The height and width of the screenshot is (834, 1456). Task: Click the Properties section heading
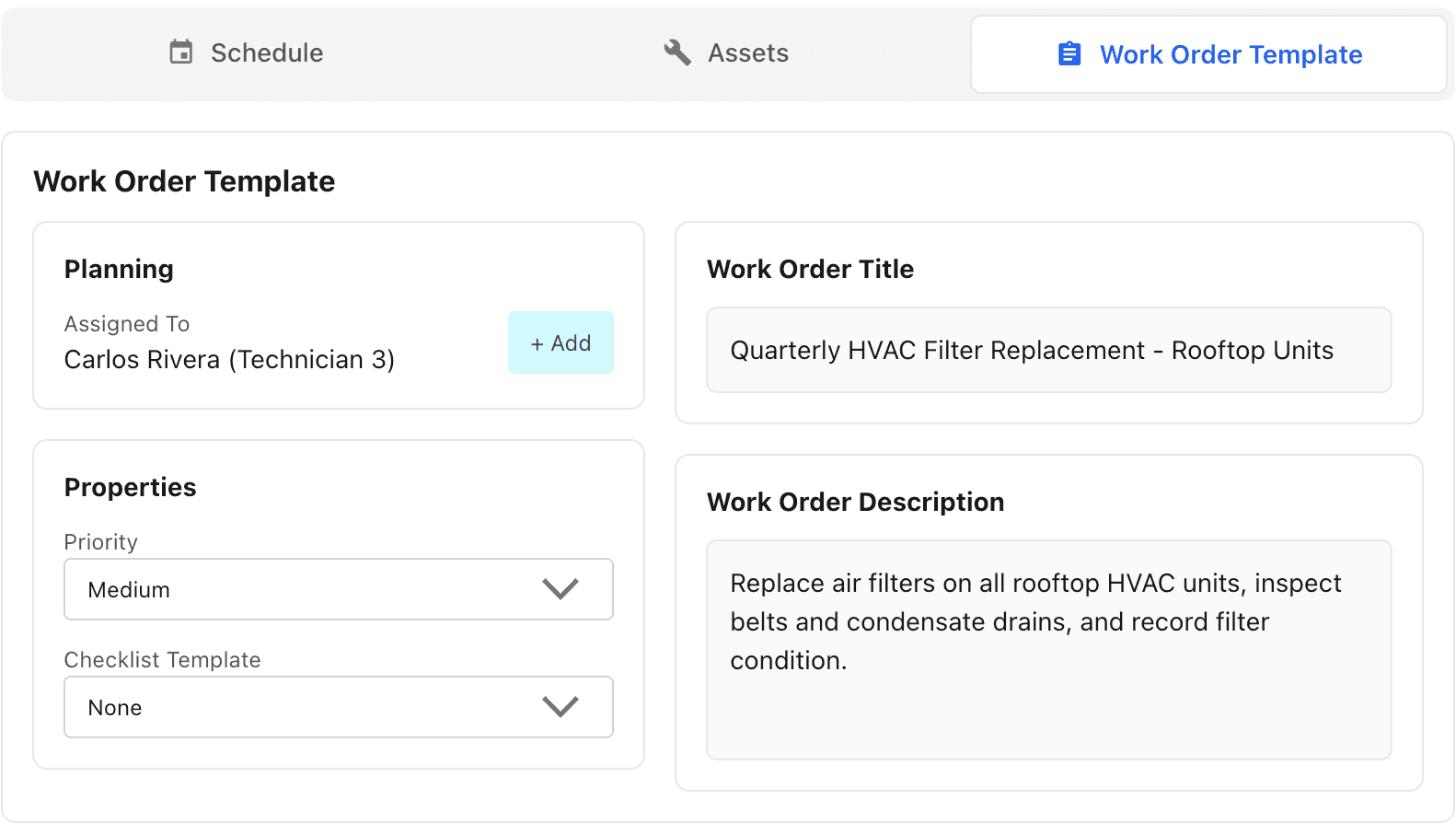(130, 487)
